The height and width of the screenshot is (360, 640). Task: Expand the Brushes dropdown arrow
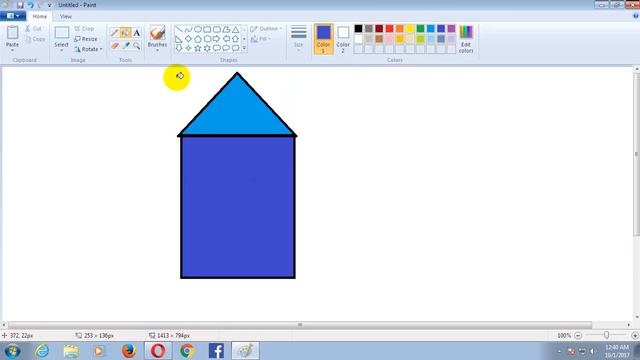157,50
